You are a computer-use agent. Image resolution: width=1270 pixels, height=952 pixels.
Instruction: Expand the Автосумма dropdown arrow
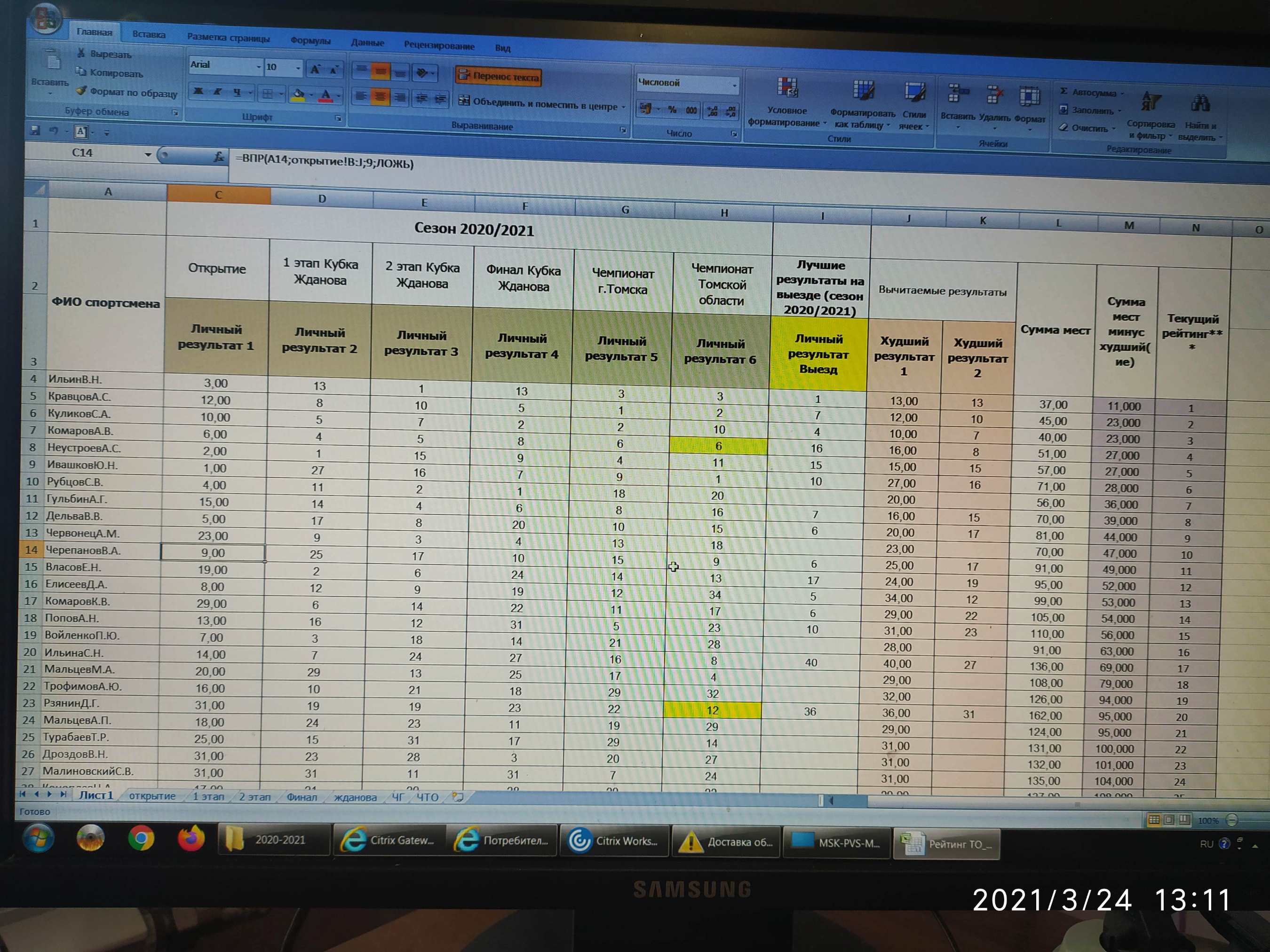click(x=1122, y=94)
